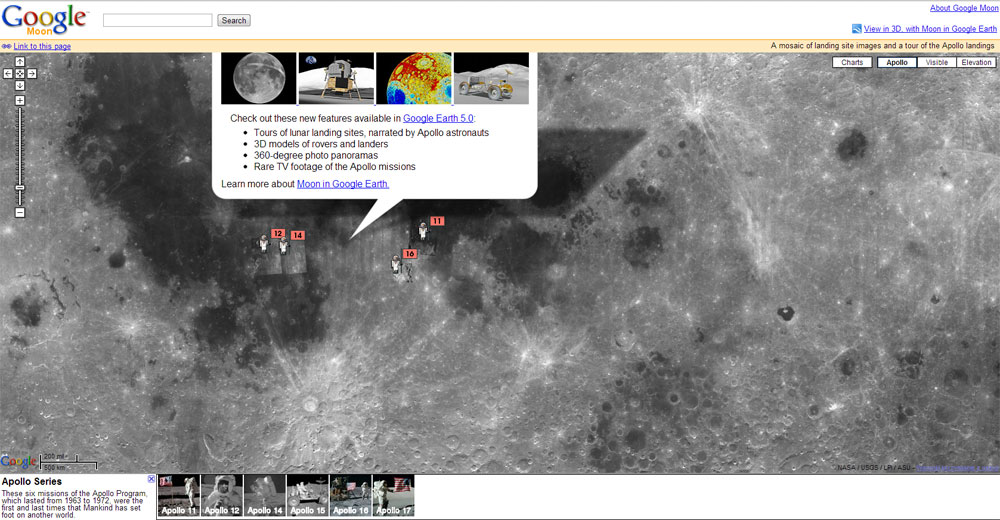This screenshot has height=520, width=1000.
Task: Click the red 14 flag label
Action: [298, 235]
